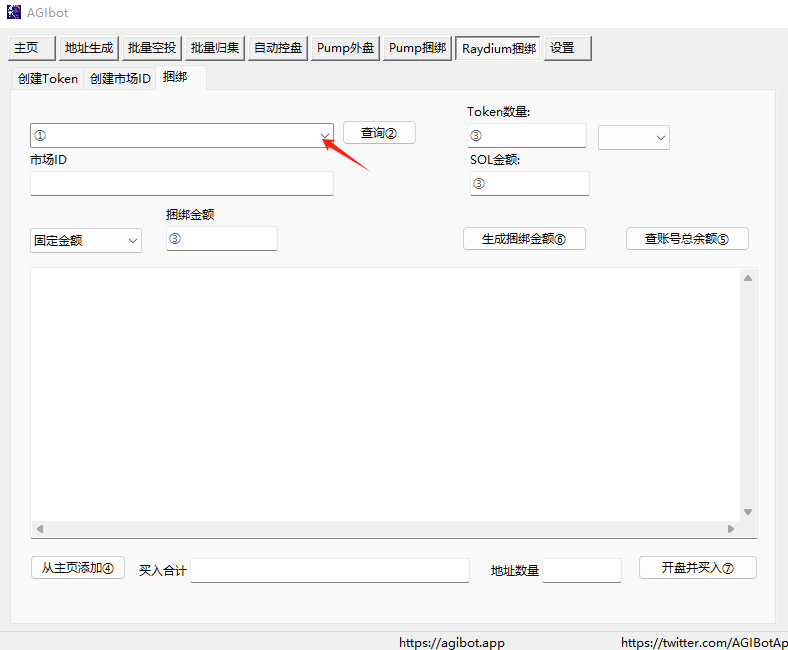The image size is (788, 650).
Task: Click the horizontal scroll-left arrow
Action: click(40, 529)
